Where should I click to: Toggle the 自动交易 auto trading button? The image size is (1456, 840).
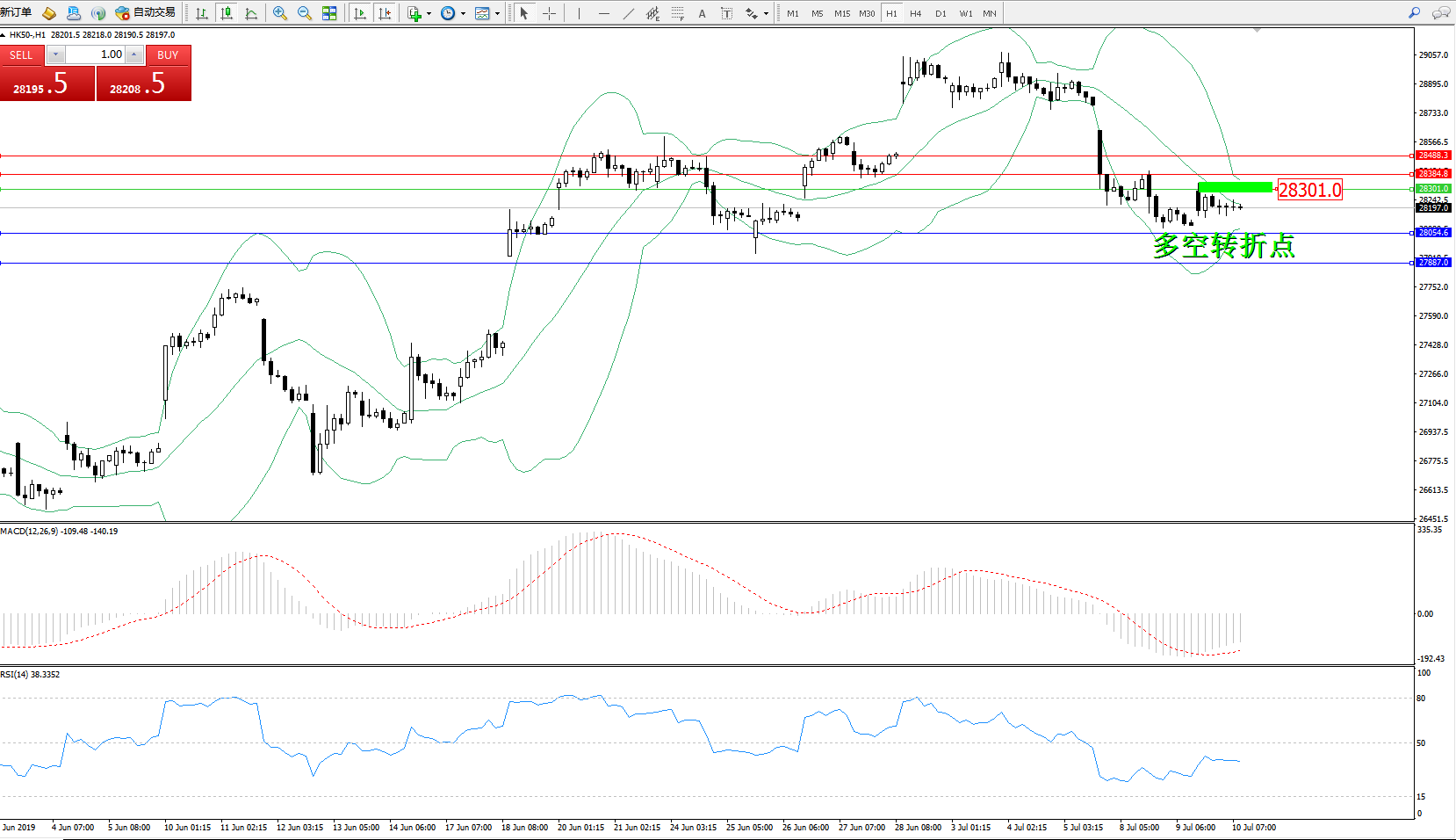coord(146,13)
